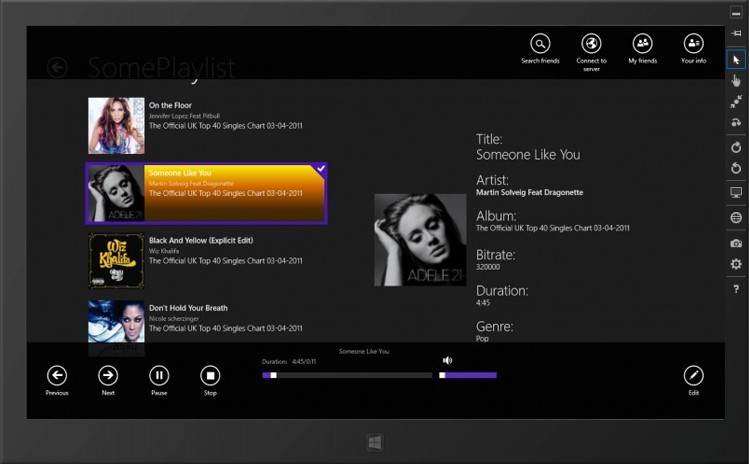
Task: Click the Don't Hold Your Breath title
Action: [x=188, y=308]
